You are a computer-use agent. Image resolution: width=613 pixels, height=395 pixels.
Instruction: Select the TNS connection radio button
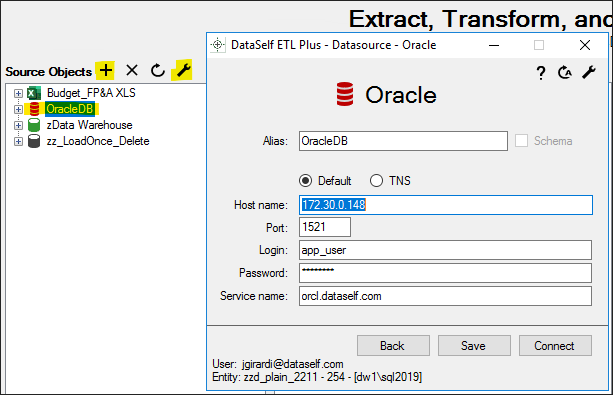[x=376, y=181]
